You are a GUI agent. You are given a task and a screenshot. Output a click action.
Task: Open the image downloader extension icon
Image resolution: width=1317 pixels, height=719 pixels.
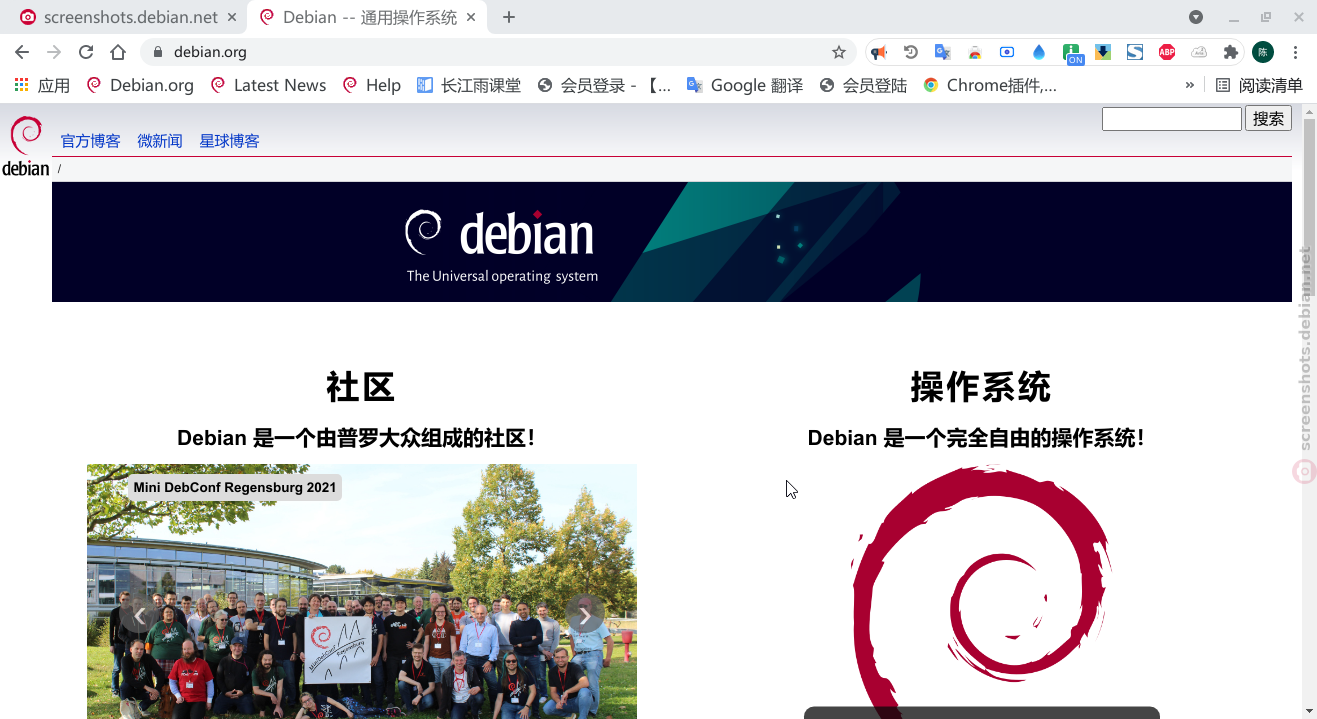point(1103,52)
